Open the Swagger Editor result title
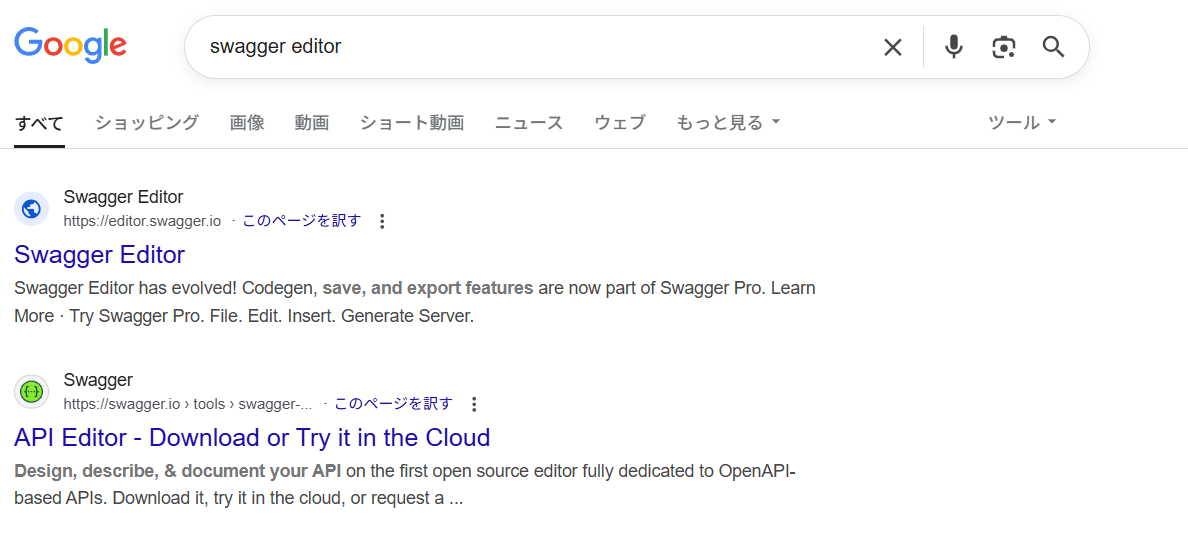The width and height of the screenshot is (1188, 544). pyautogui.click(x=100, y=254)
